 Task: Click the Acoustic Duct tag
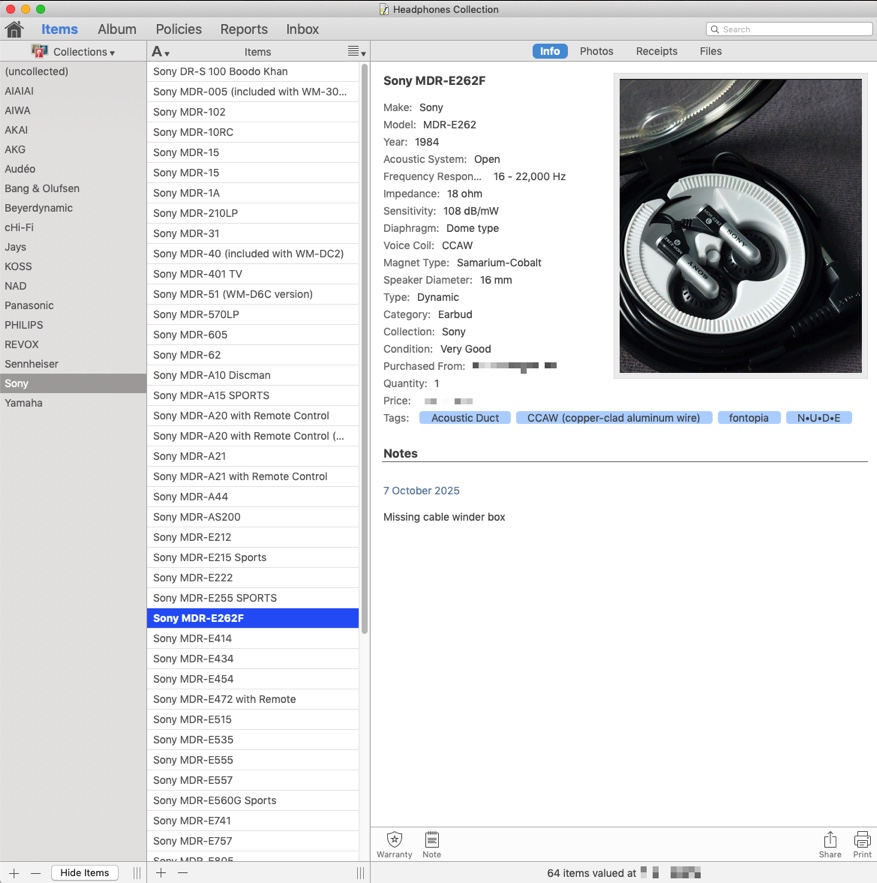pyautogui.click(x=465, y=418)
